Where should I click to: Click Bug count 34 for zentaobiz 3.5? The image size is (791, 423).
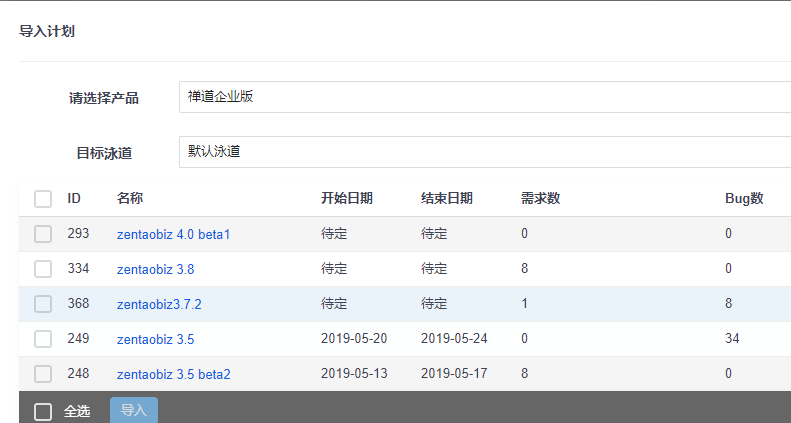pos(732,338)
